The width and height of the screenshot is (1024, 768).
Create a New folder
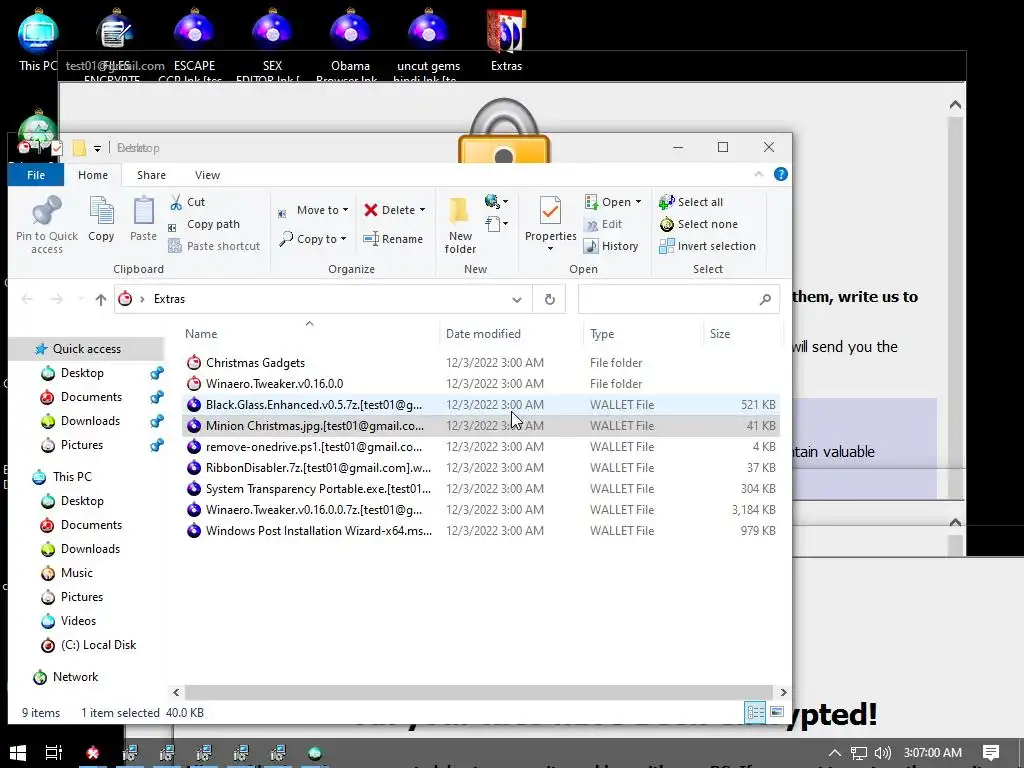460,225
